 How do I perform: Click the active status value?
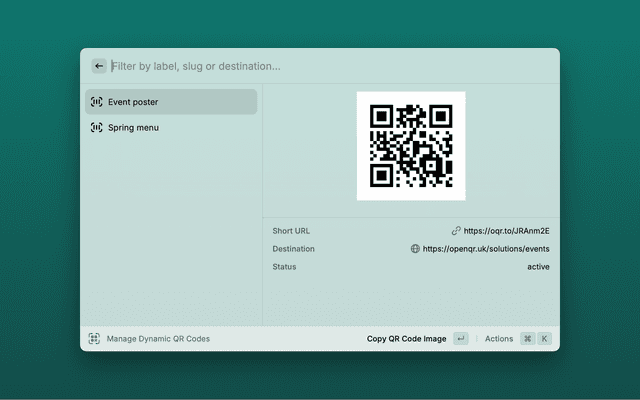[538, 267]
